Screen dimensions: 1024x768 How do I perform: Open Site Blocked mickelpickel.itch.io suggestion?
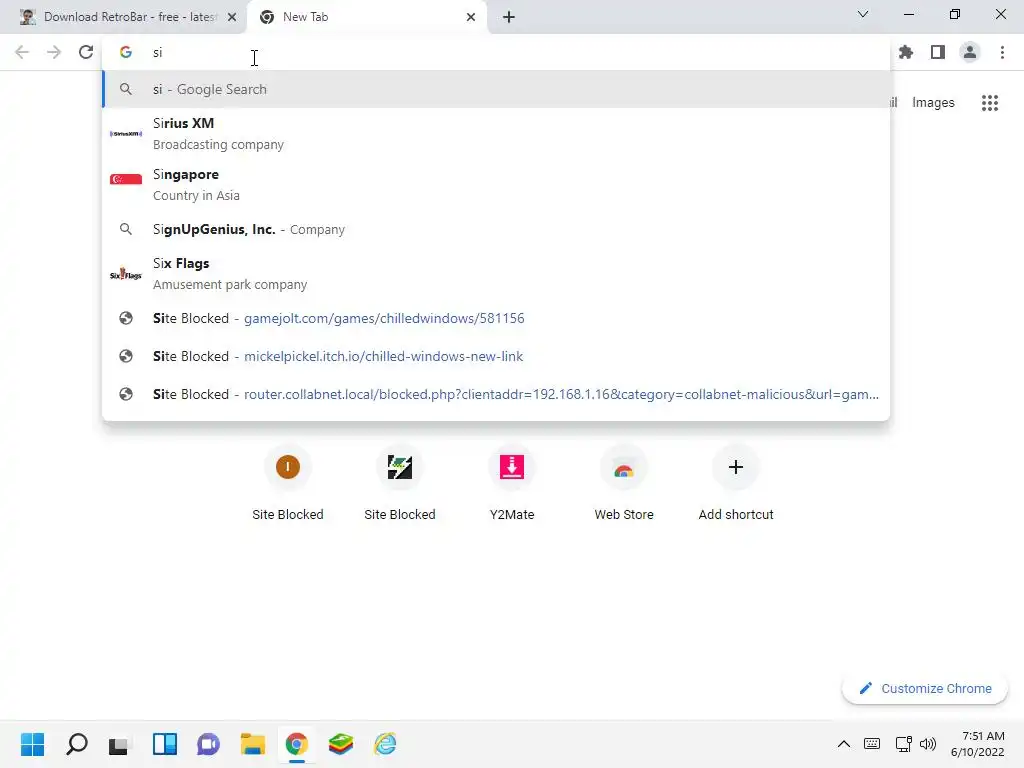[496, 356]
